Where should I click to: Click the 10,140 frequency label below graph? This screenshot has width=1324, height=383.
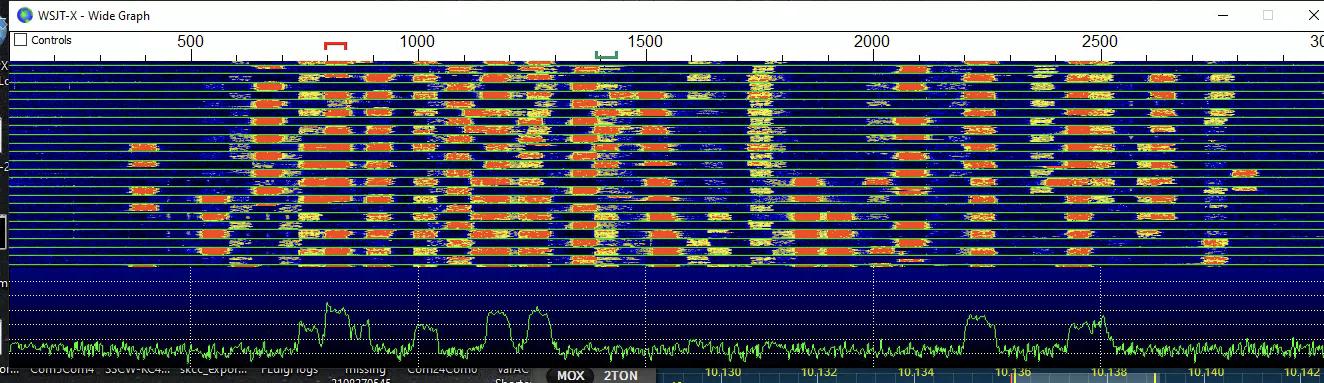click(x=1207, y=372)
